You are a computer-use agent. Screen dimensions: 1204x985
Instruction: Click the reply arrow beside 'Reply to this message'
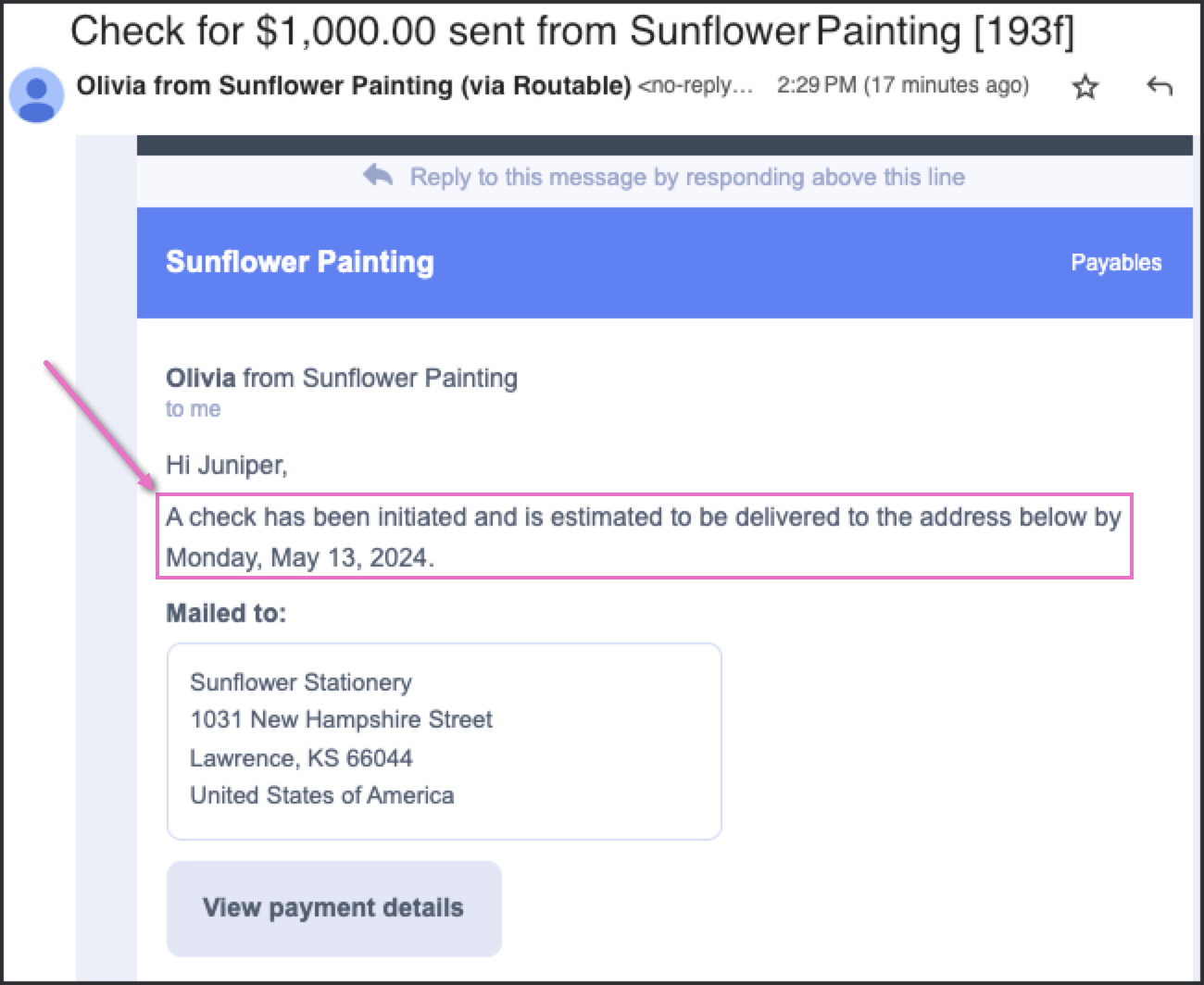[x=378, y=174]
